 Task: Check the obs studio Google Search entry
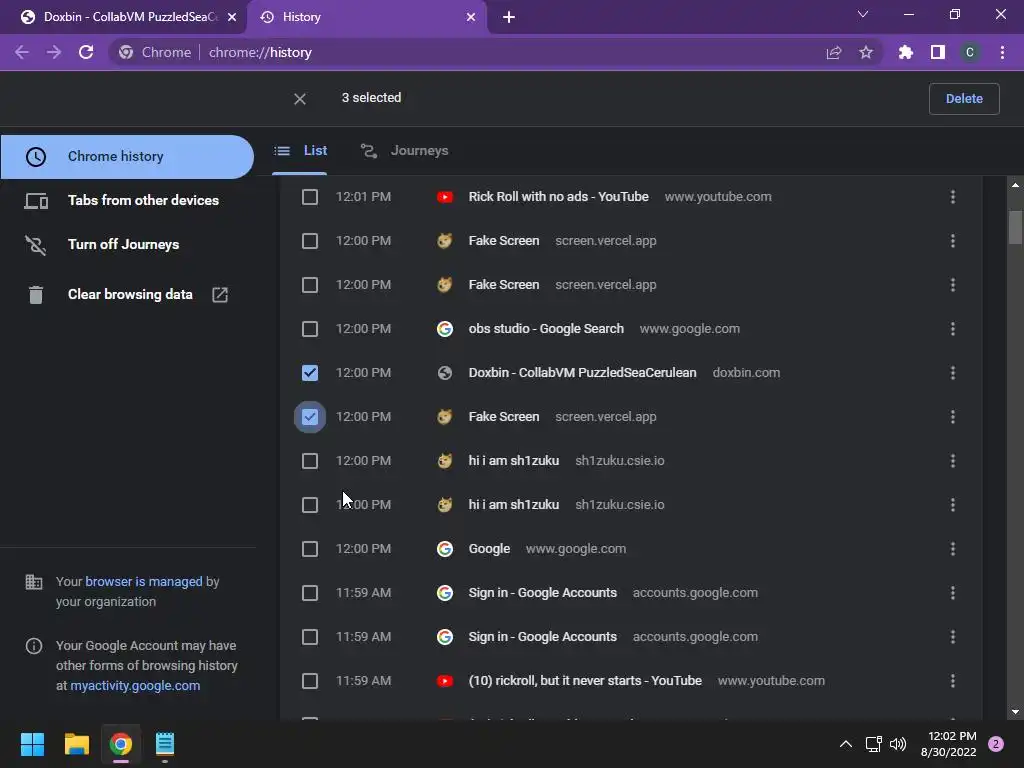click(x=310, y=328)
